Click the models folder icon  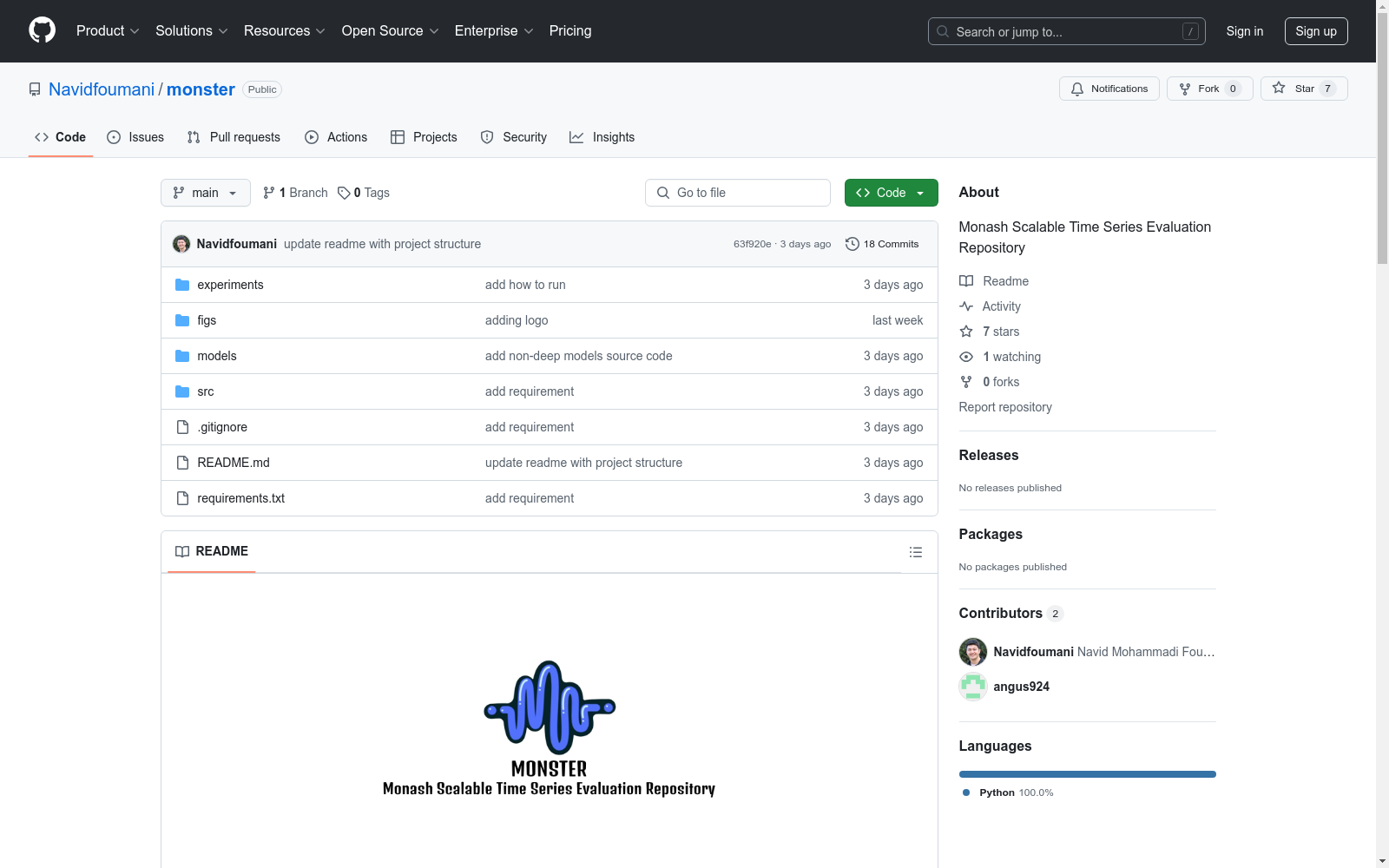[x=182, y=356]
